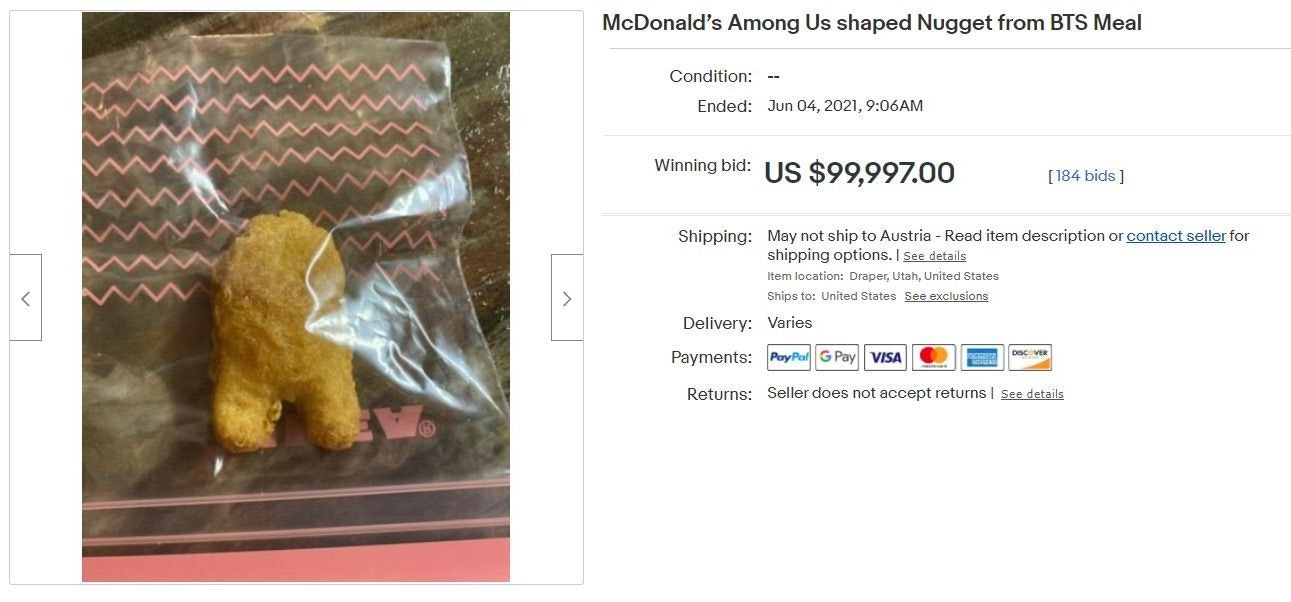The image size is (1291, 602).
Task: Click the listing title text
Action: pyautogui.click(x=872, y=22)
